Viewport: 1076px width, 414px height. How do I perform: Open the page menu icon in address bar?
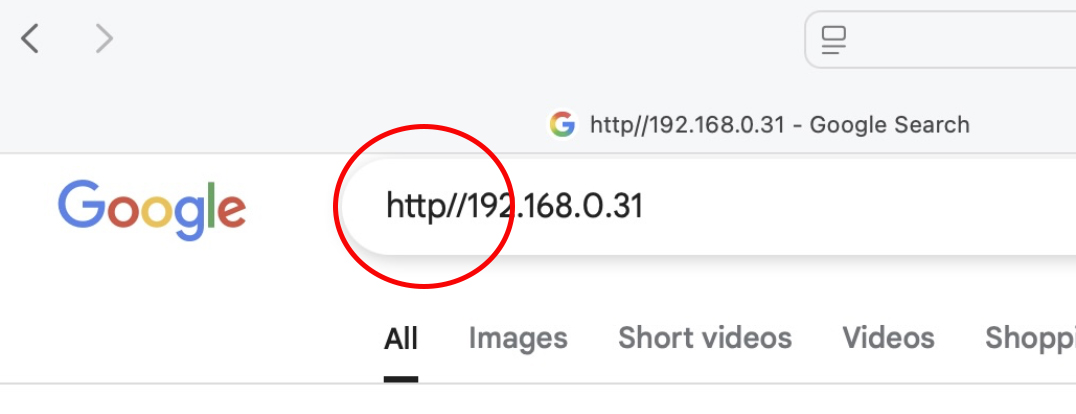(x=834, y=40)
